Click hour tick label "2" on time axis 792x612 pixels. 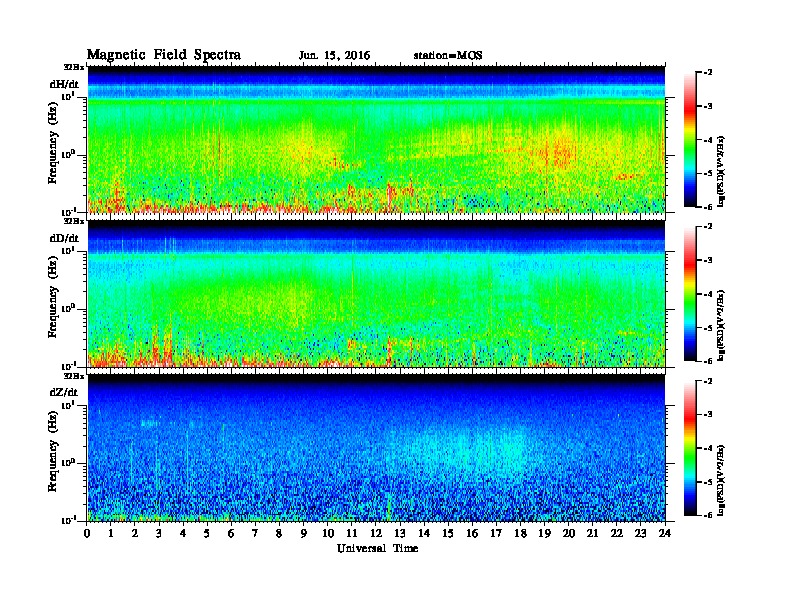[135, 534]
